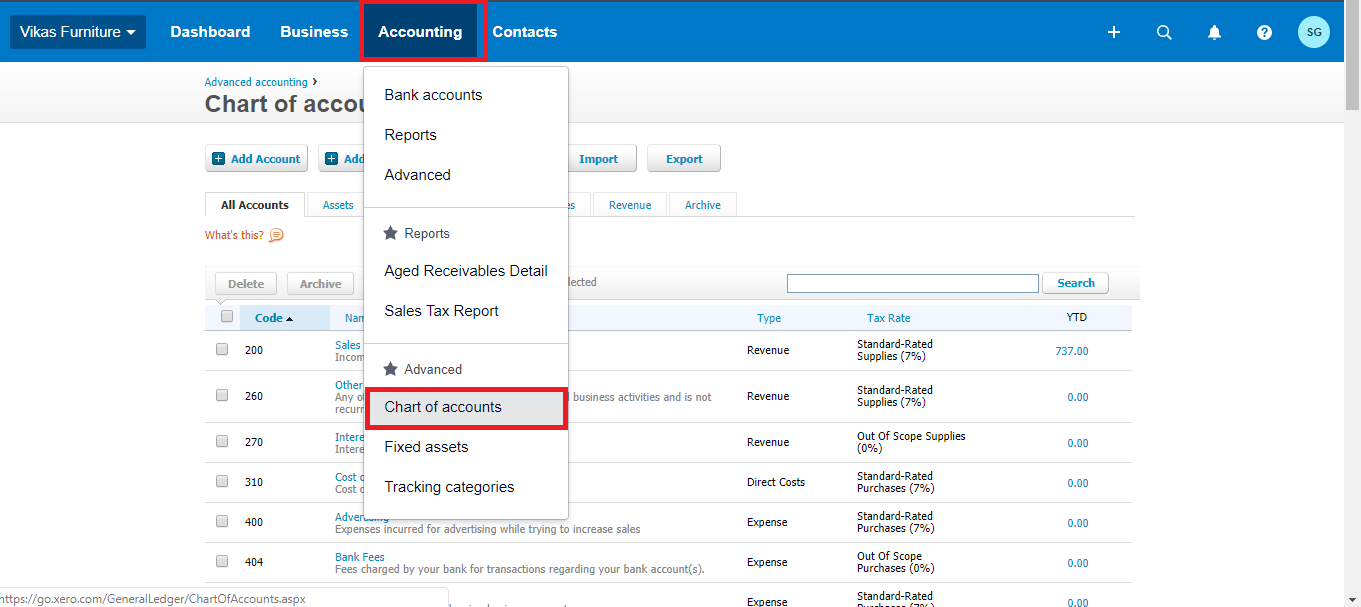Click the plus icon on Add Account
Screen dimensions: 1361x607
[219, 159]
